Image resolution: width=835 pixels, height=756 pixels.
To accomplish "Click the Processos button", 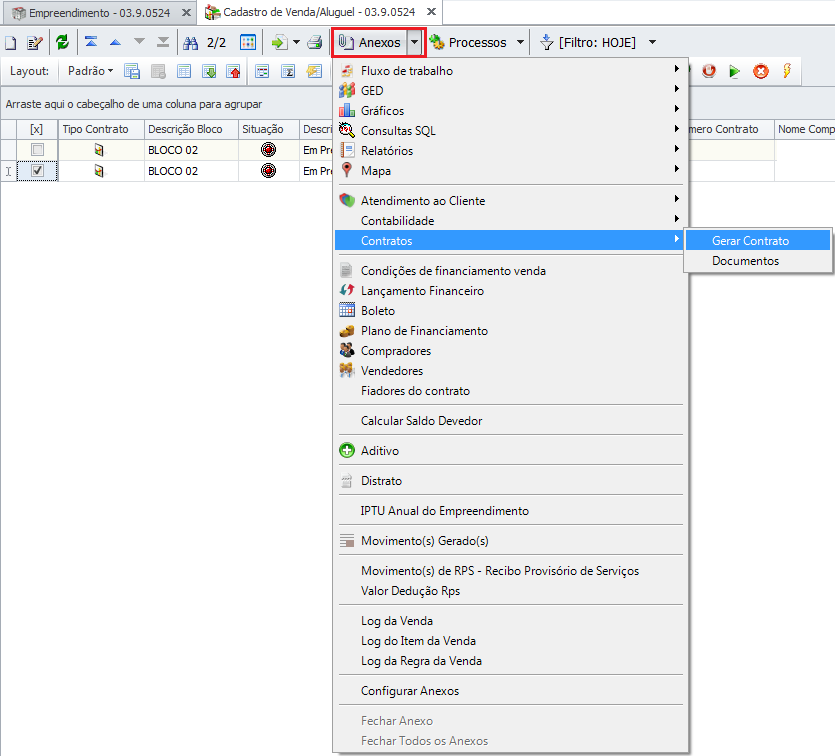I will pyautogui.click(x=469, y=42).
